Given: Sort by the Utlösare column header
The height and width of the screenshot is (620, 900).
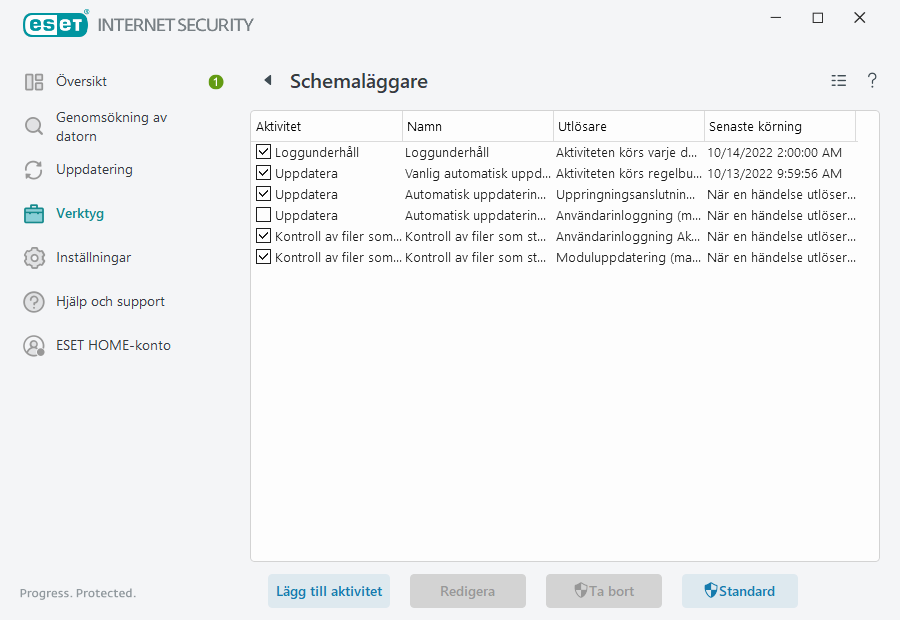Looking at the screenshot, I should pyautogui.click(x=628, y=126).
